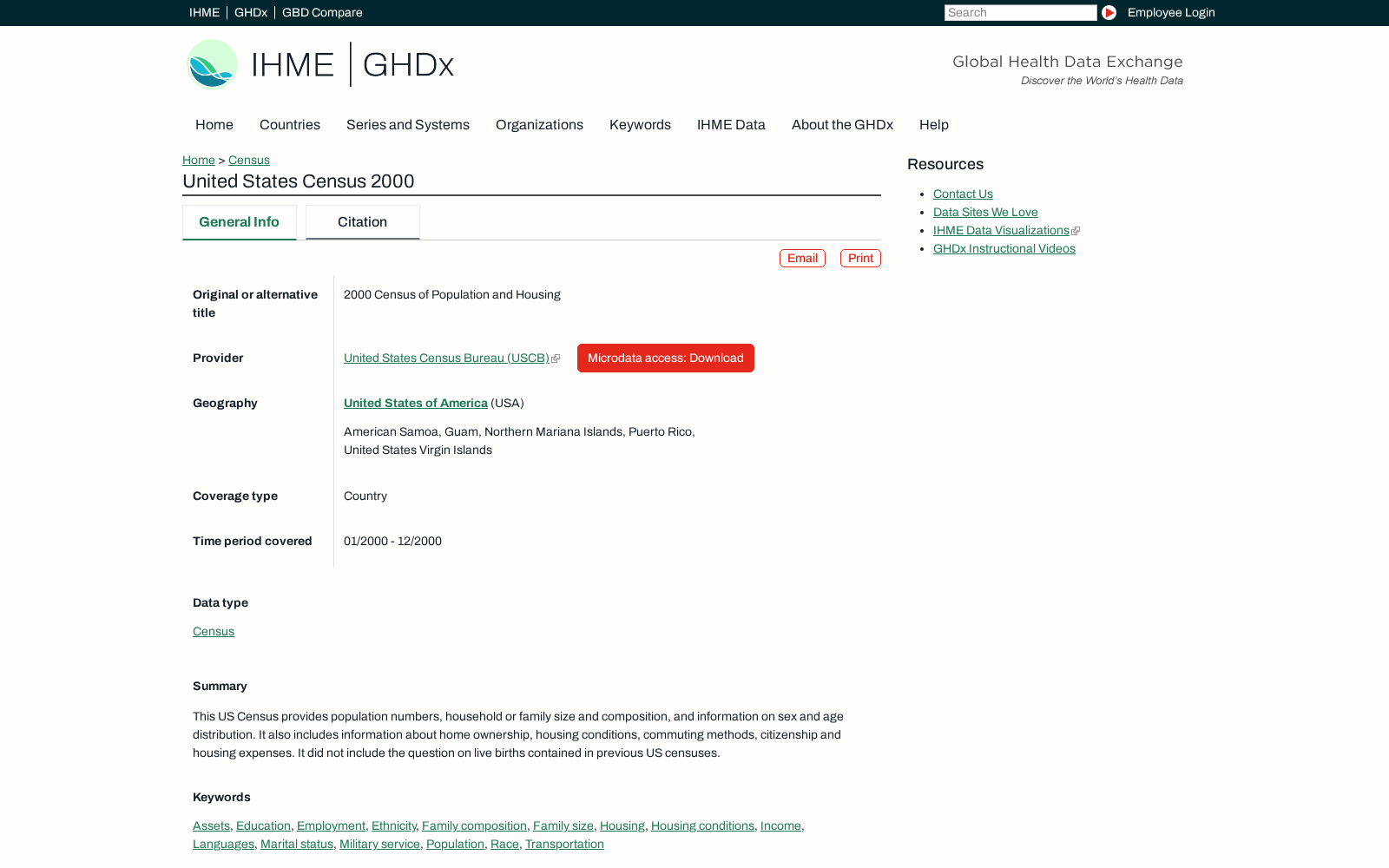Click the Military service keyword link
The width and height of the screenshot is (1389, 868).
(x=379, y=844)
